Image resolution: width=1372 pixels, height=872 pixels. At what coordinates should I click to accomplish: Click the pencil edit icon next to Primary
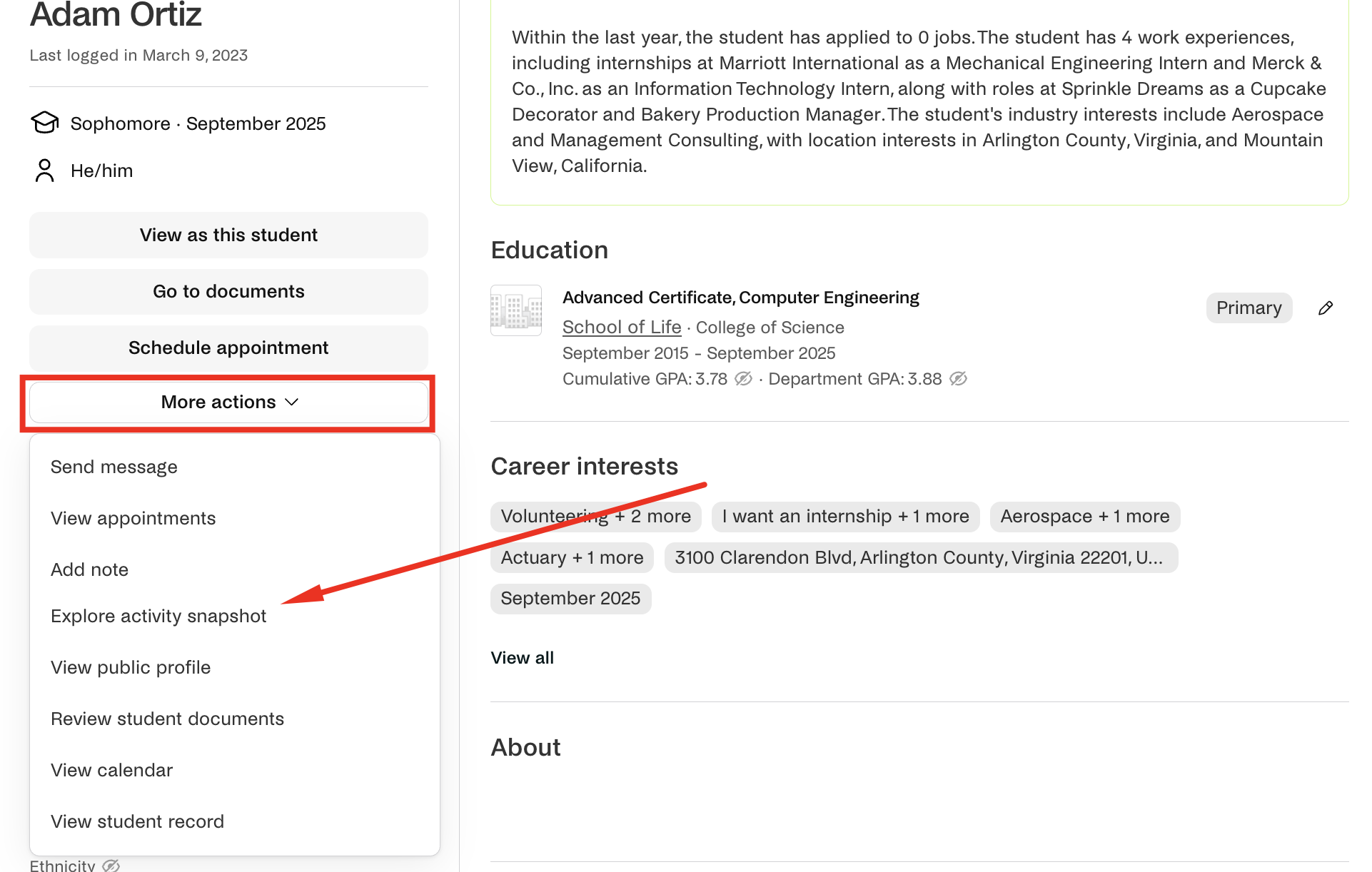pos(1326,308)
